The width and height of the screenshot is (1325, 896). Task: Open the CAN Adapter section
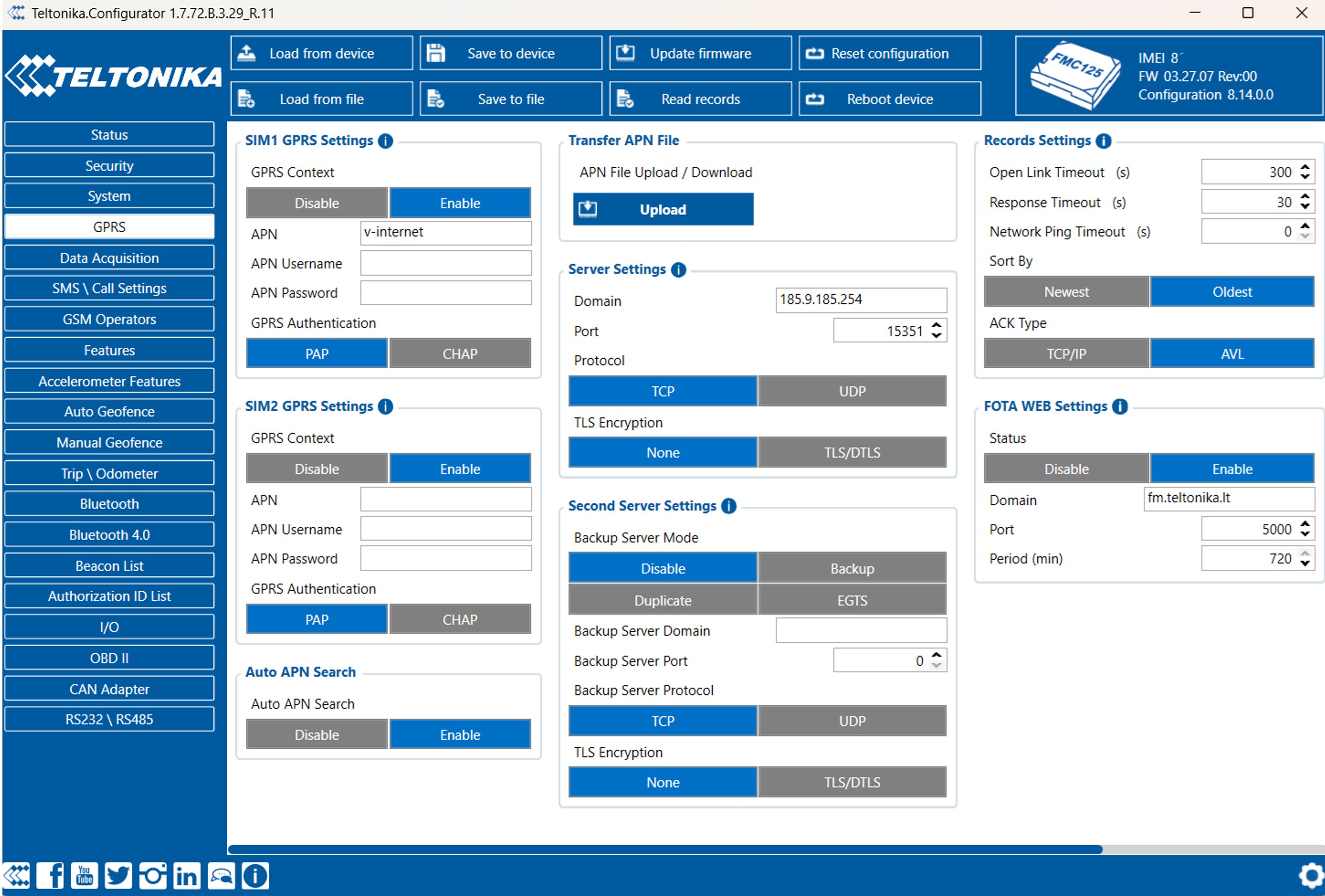pos(109,689)
